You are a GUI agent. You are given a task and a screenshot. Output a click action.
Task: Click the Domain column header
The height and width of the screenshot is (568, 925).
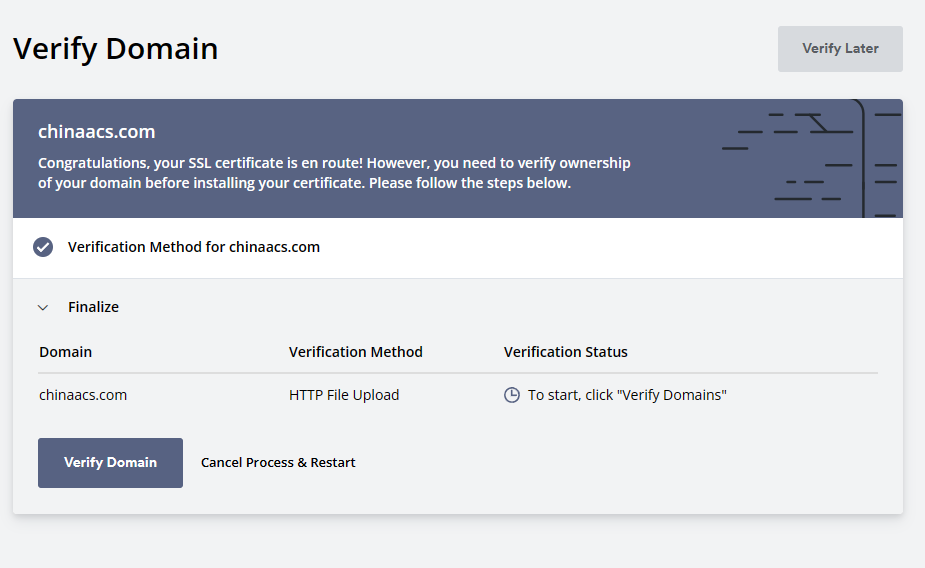click(65, 352)
